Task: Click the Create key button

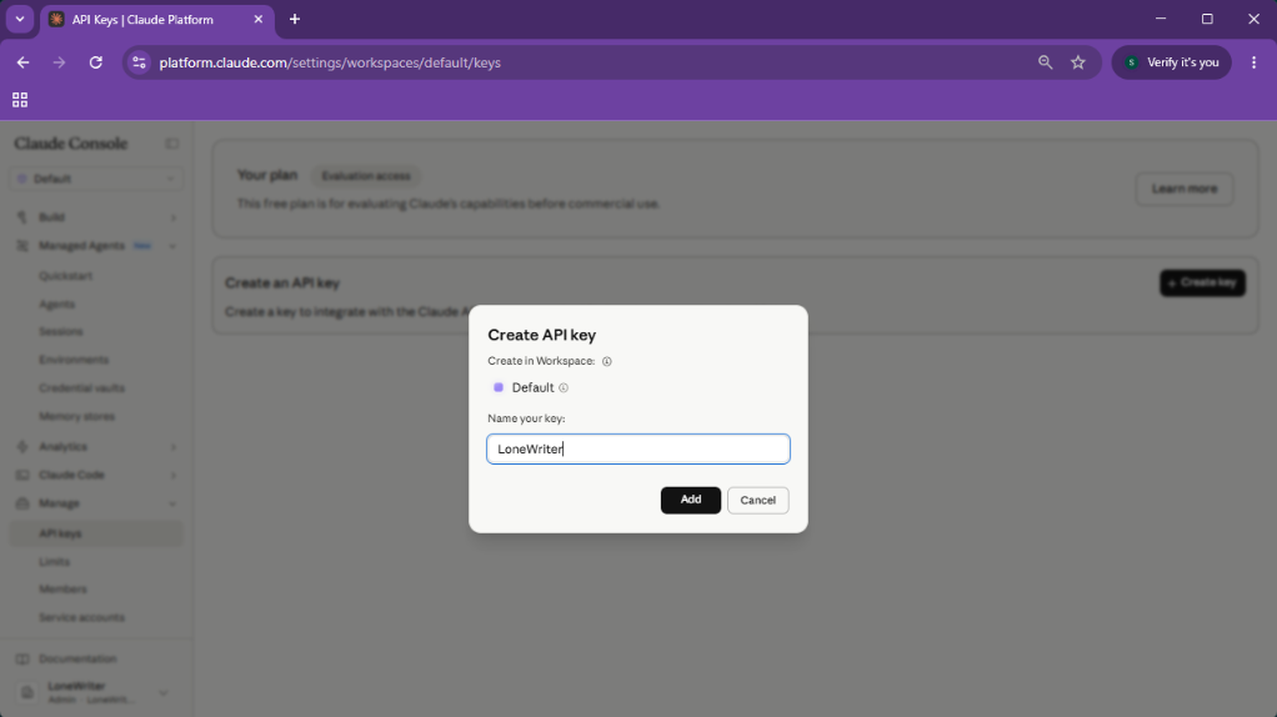Action: [x=1202, y=283]
